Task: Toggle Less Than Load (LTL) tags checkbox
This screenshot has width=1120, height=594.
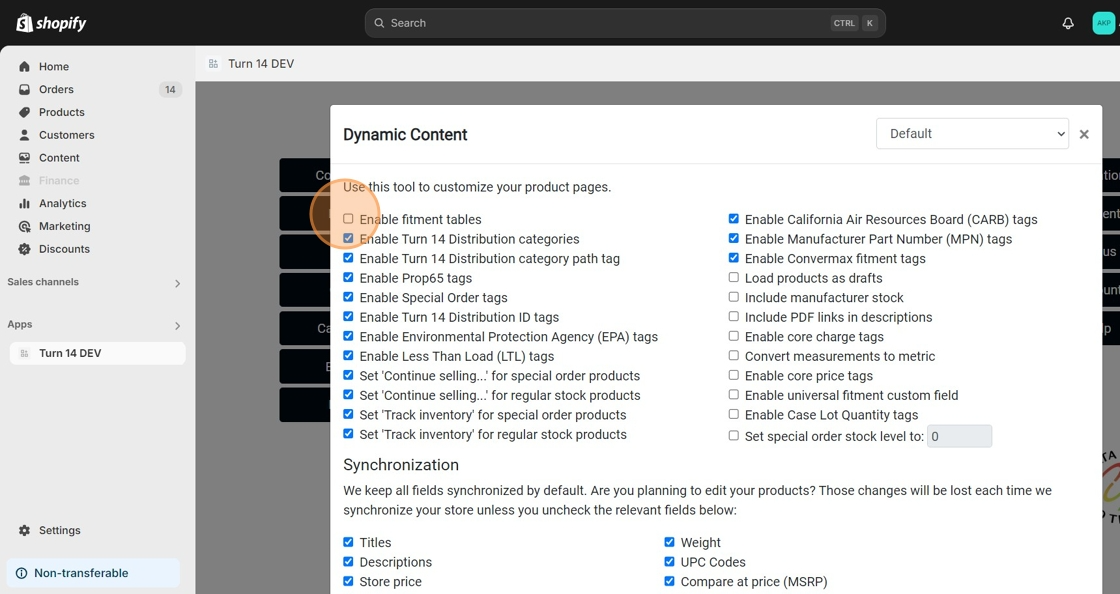Action: click(348, 355)
